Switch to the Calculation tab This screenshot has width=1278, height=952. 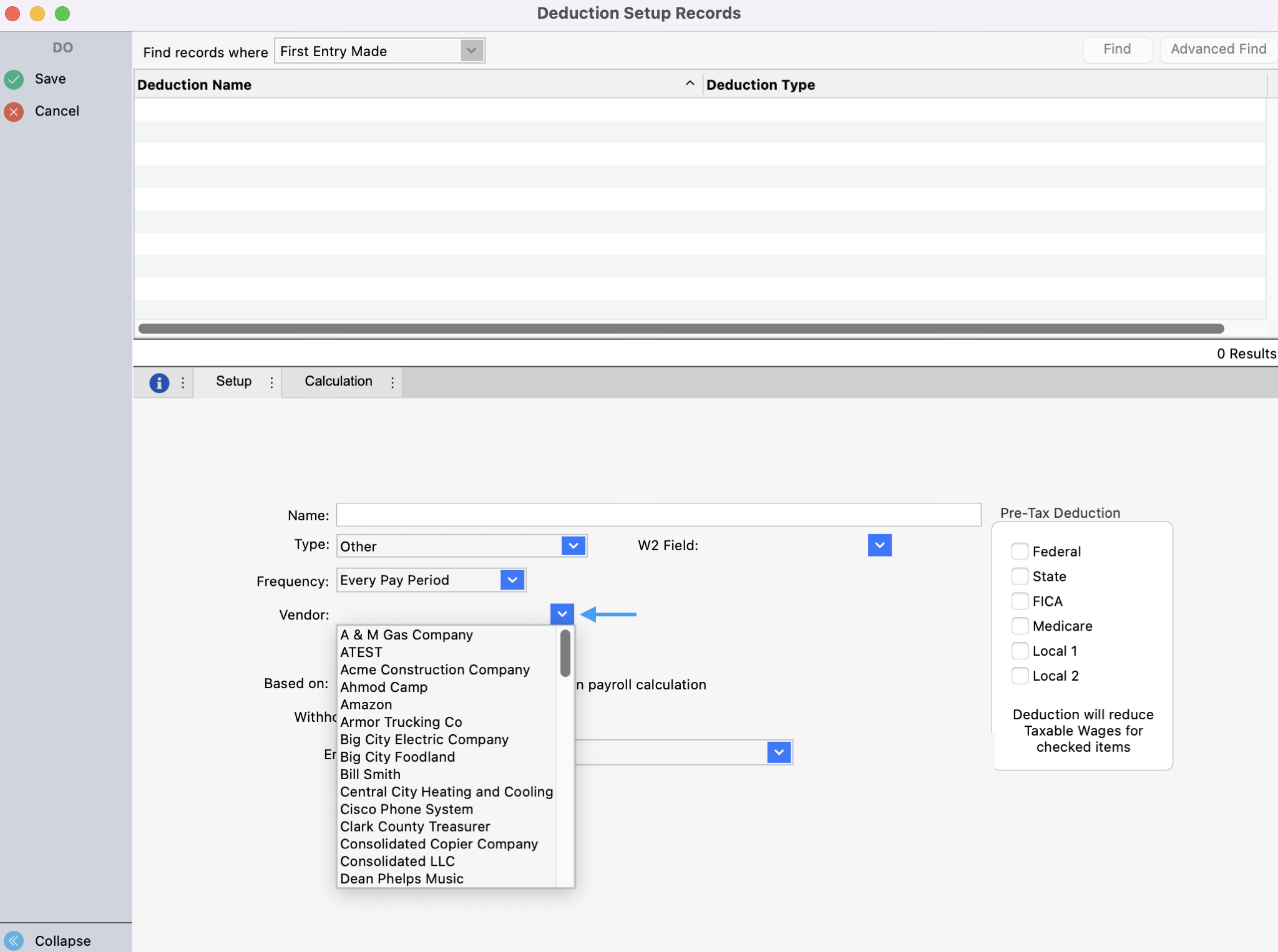[338, 381]
